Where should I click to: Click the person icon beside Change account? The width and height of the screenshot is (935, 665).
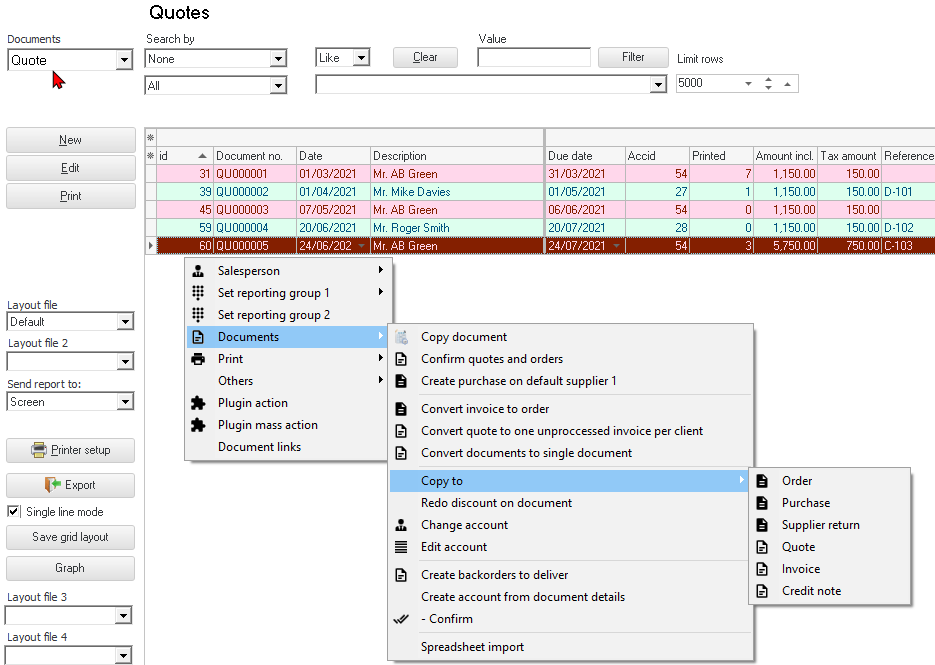pyautogui.click(x=401, y=525)
